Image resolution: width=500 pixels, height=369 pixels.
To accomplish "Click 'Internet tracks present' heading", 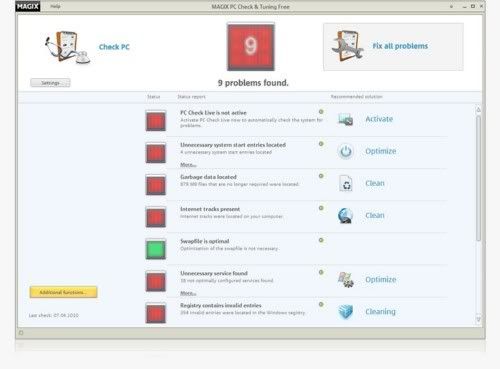I will click(x=210, y=209).
